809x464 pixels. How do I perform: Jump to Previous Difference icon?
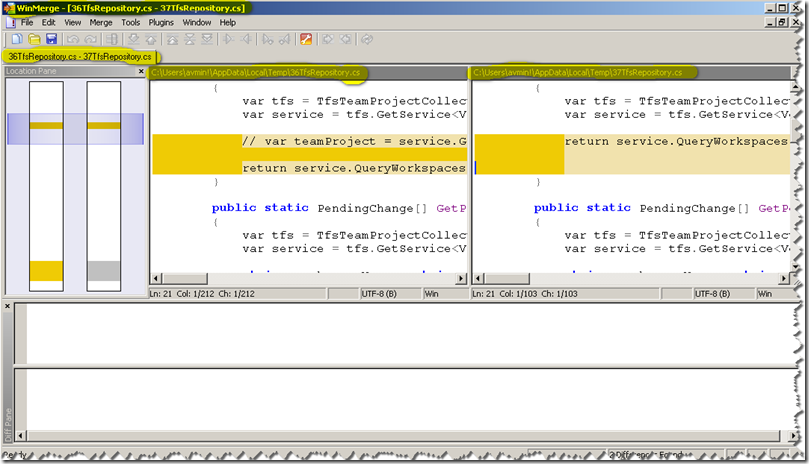pyautogui.click(x=151, y=39)
